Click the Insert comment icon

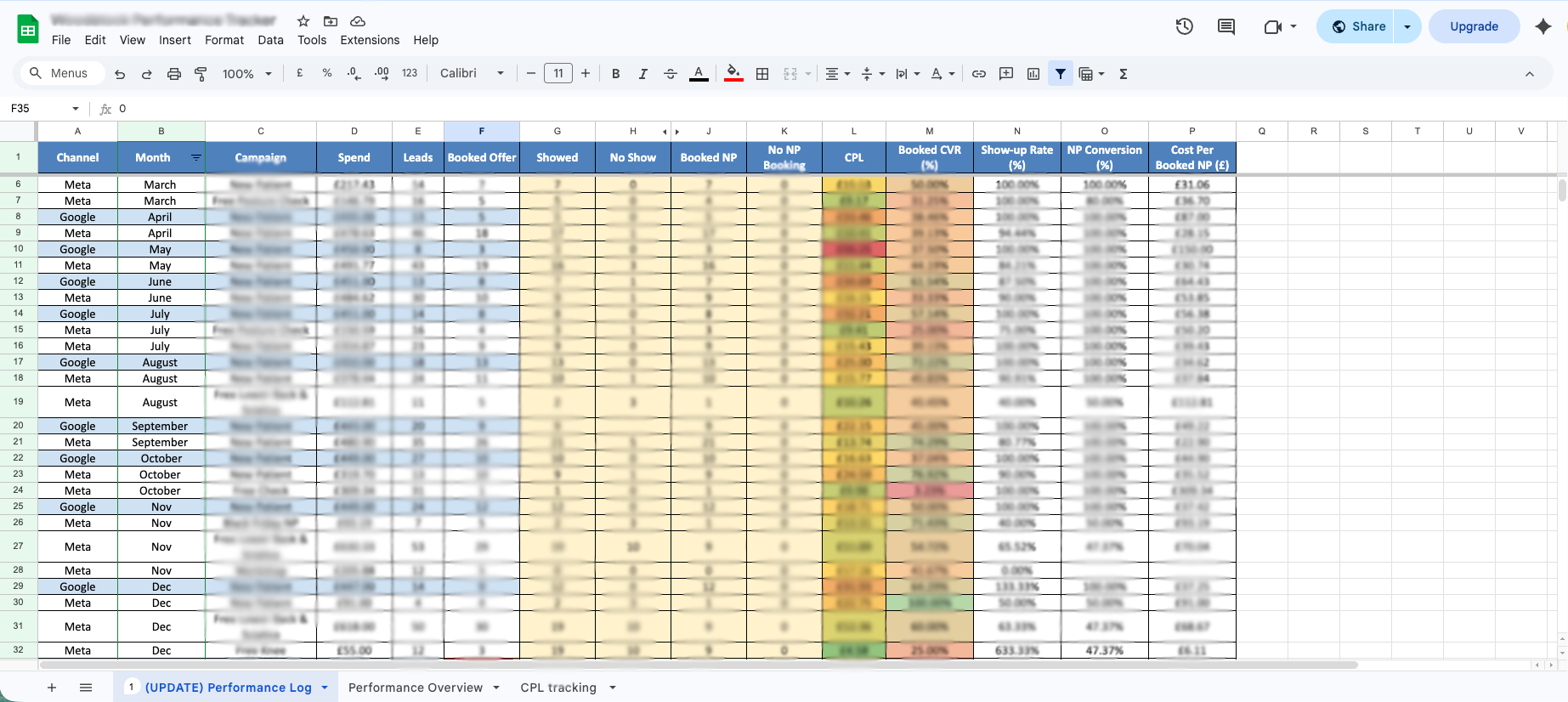(1006, 74)
